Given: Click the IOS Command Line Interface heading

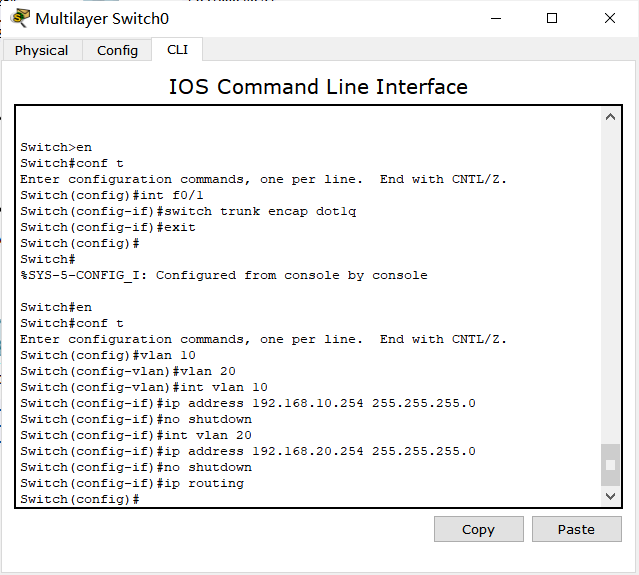Looking at the screenshot, I should (x=318, y=87).
